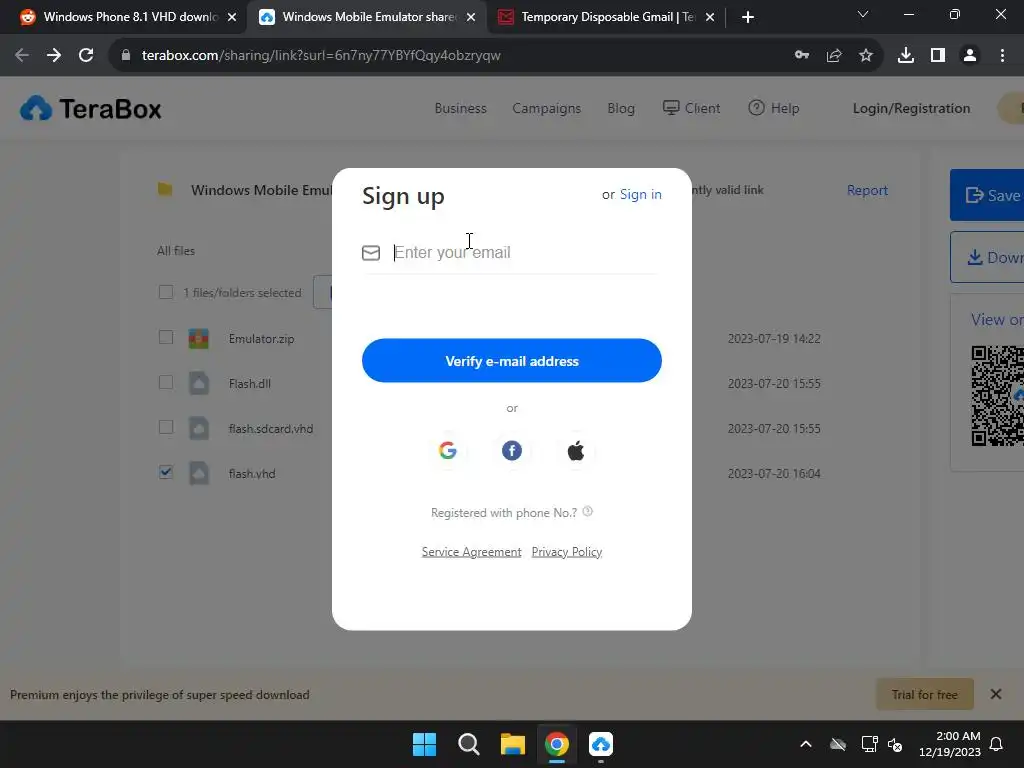Image resolution: width=1024 pixels, height=768 pixels.
Task: Click the Flash.dll file name
Action: pyautogui.click(x=249, y=384)
